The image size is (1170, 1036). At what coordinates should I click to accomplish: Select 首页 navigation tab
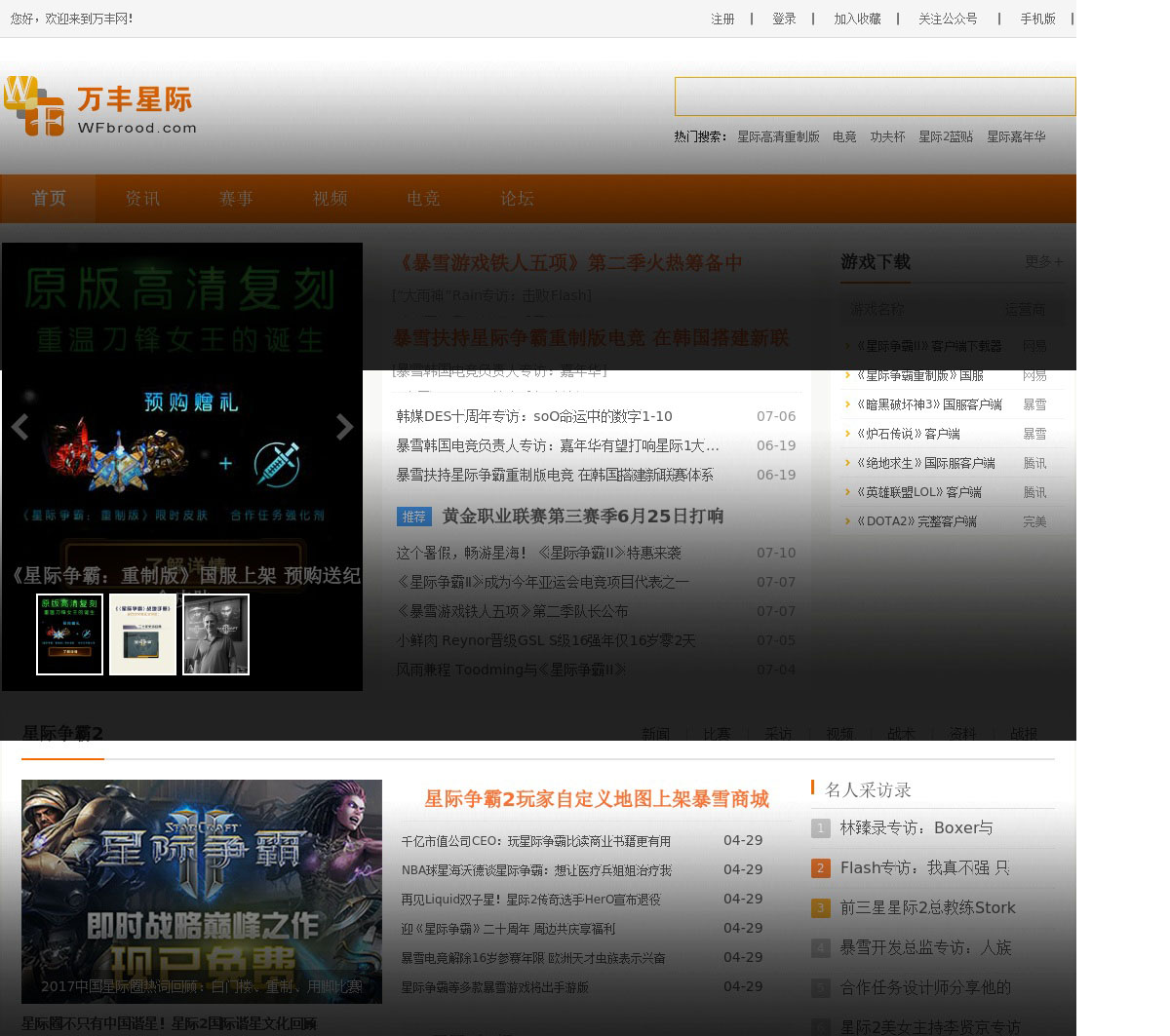point(49,199)
